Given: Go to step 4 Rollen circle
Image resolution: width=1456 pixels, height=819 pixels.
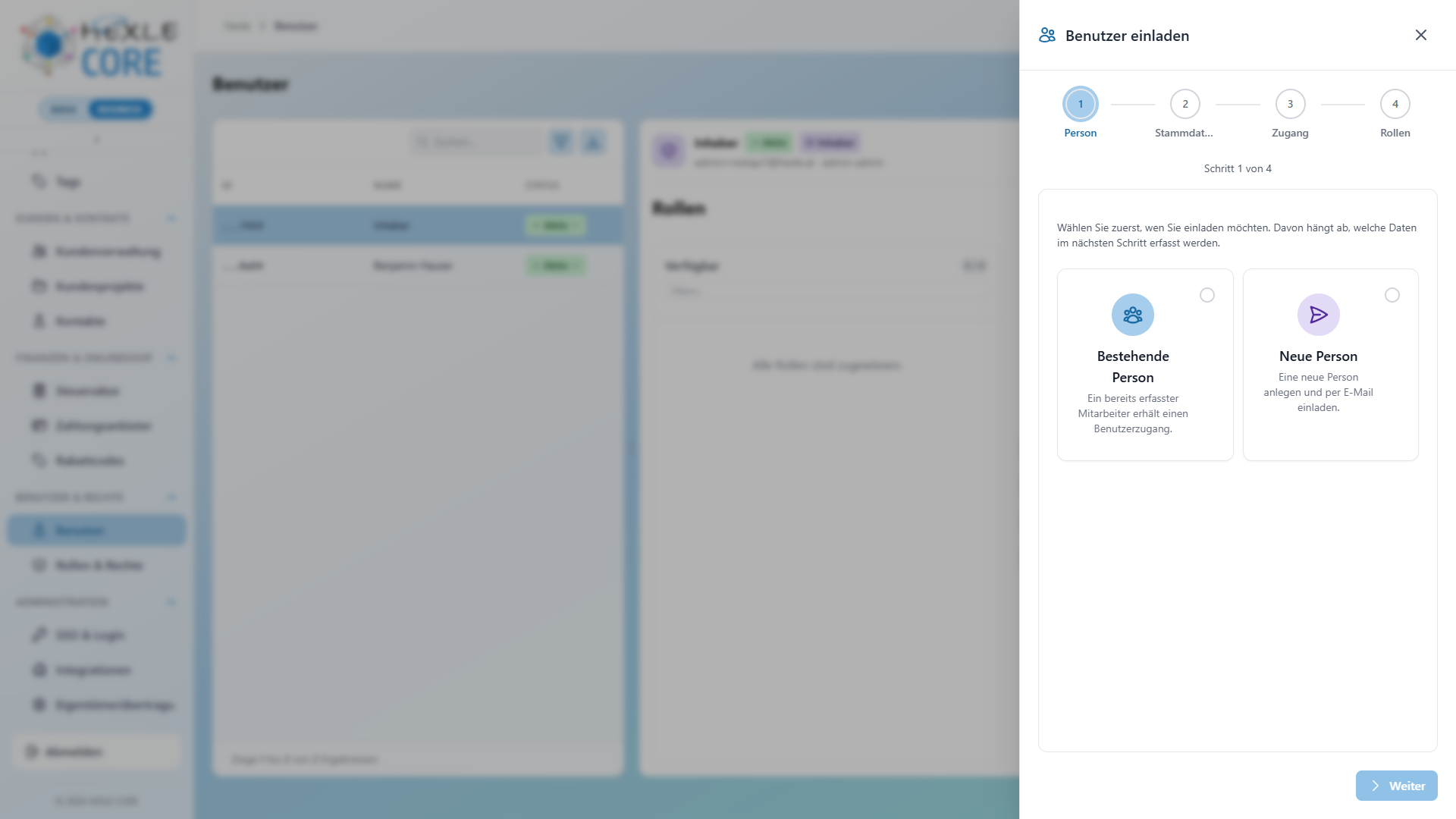Looking at the screenshot, I should click(1395, 104).
